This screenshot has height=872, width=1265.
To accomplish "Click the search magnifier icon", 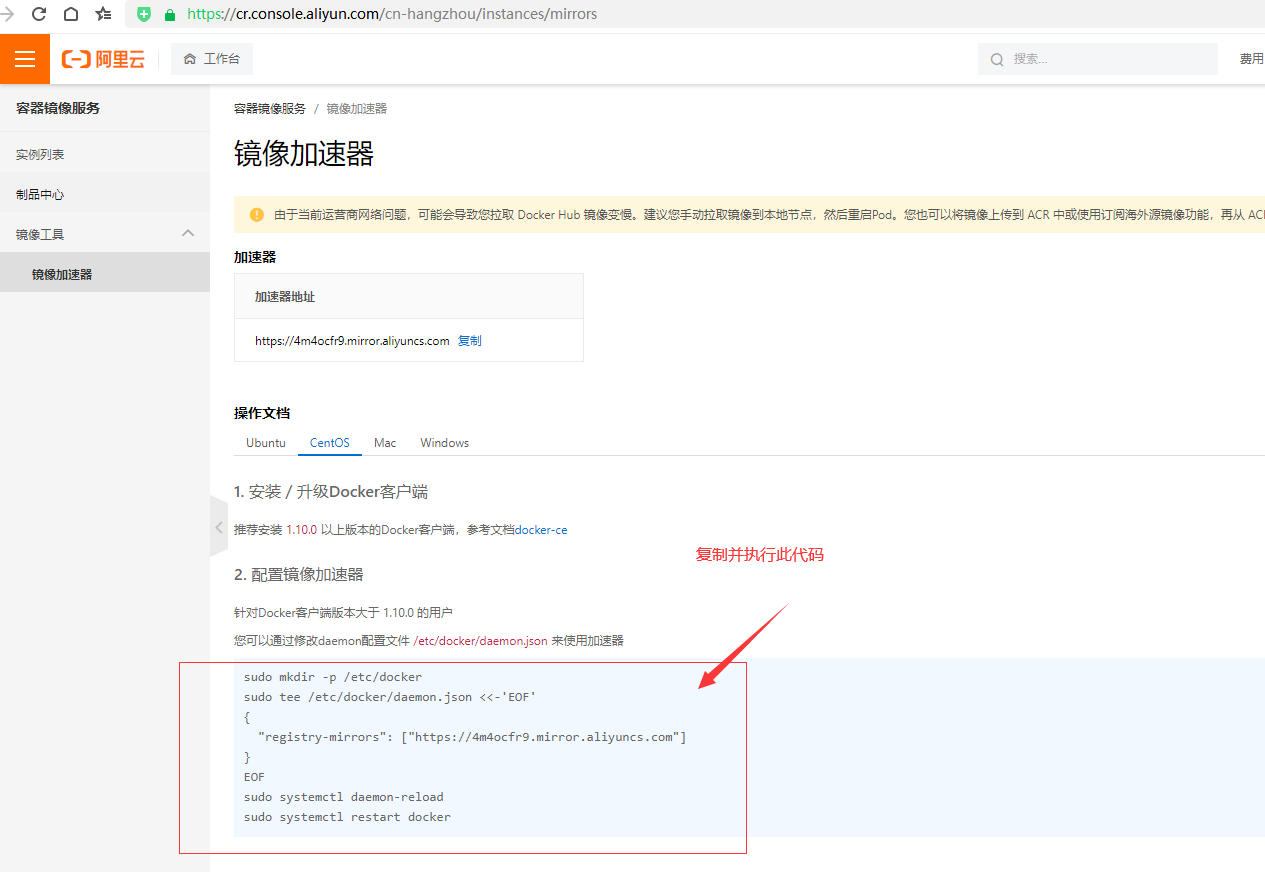I will point(997,59).
